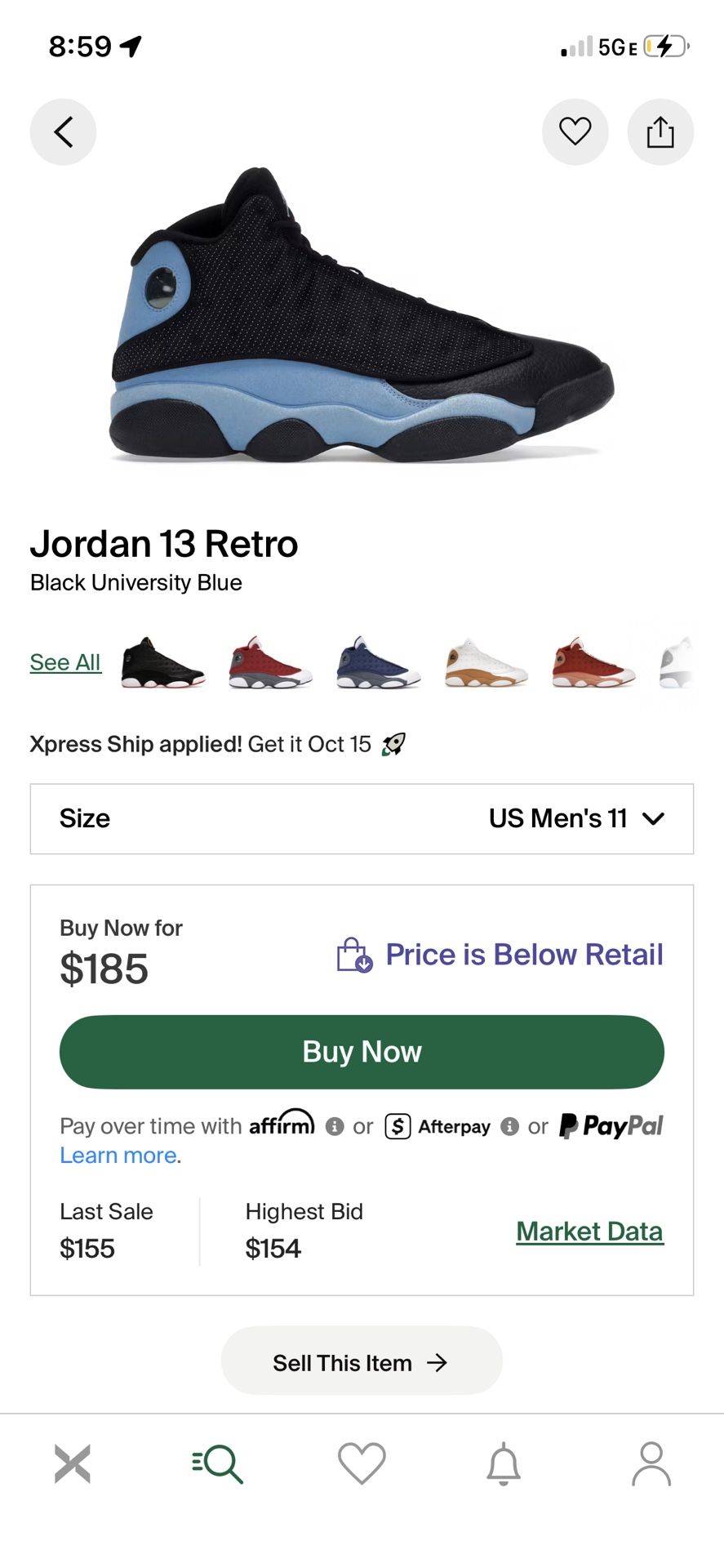Image resolution: width=724 pixels, height=1568 pixels.
Task: Tap Learn more payment link
Action: (x=118, y=1155)
